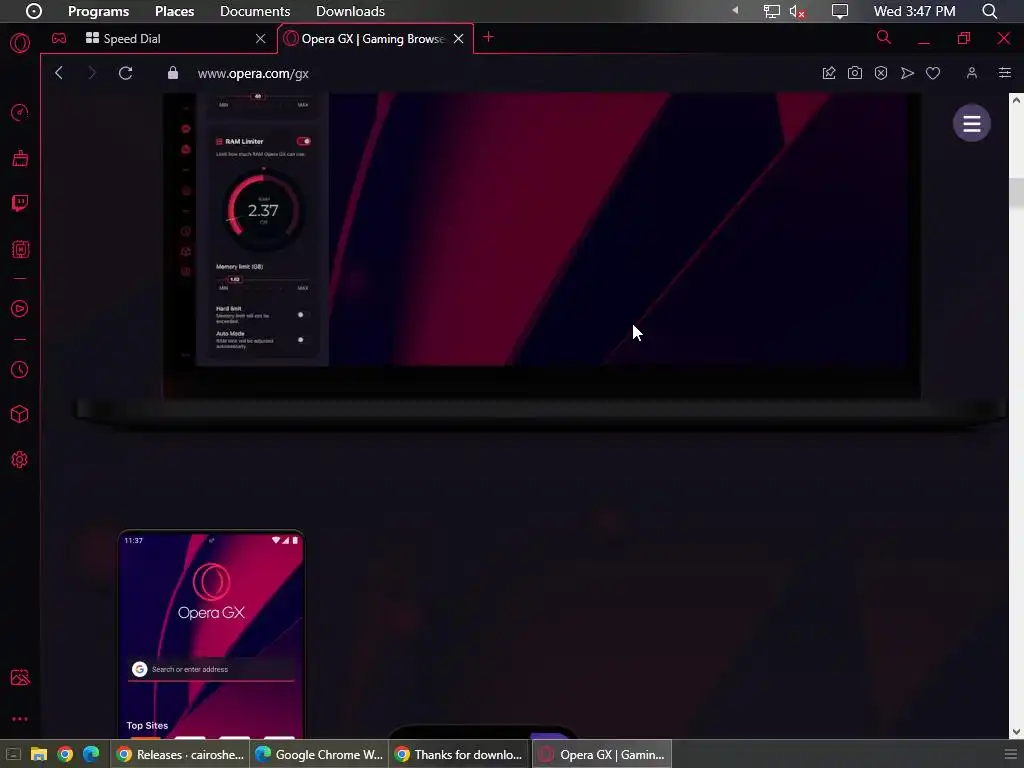The width and height of the screenshot is (1024, 768).
Task: Click the muted volume tray icon
Action: click(x=797, y=11)
